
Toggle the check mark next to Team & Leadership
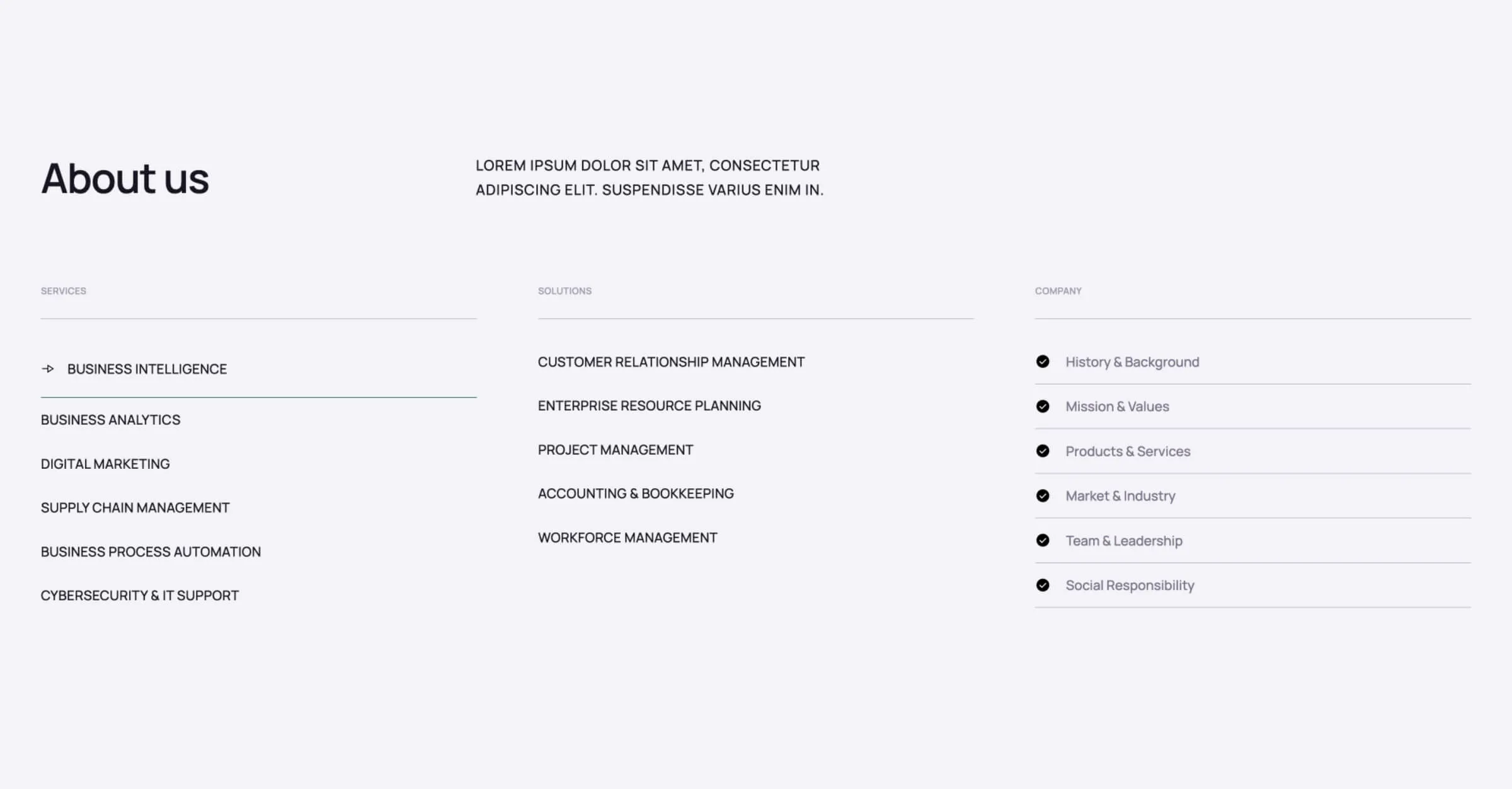click(x=1043, y=541)
